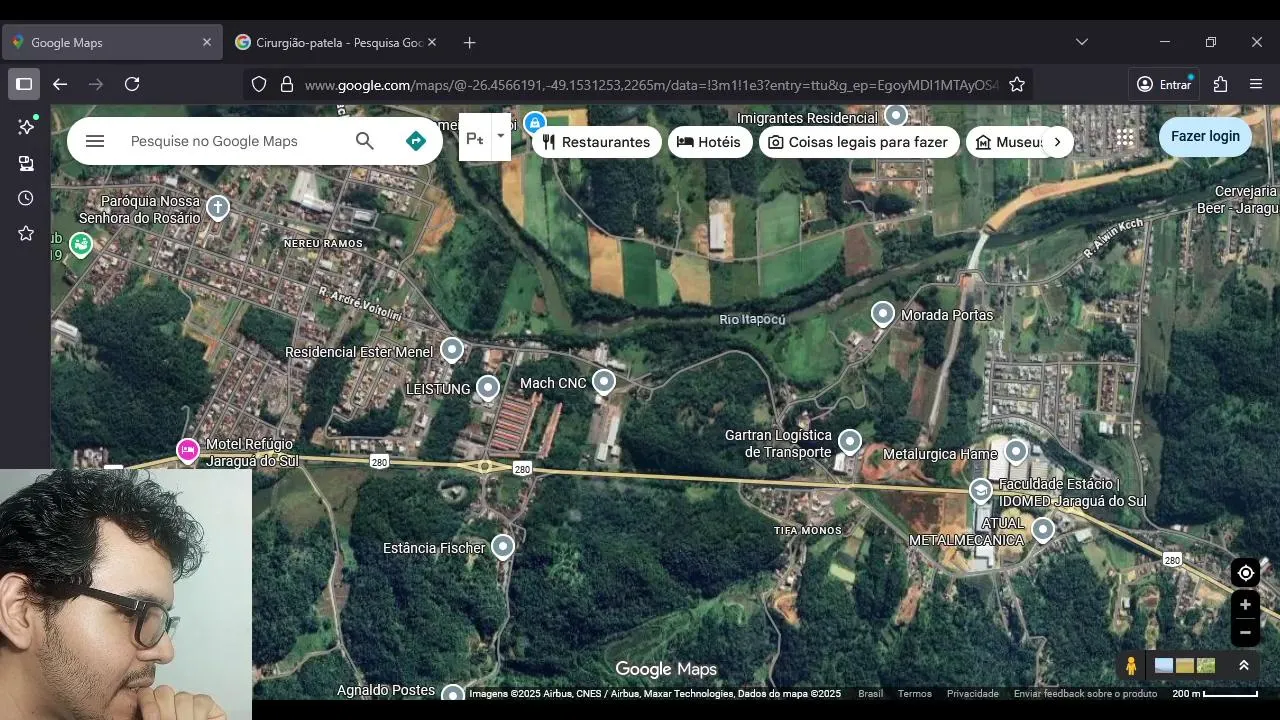Screen dimensions: 1280x720
Task: Filter map by Hotéis
Action: pos(710,142)
